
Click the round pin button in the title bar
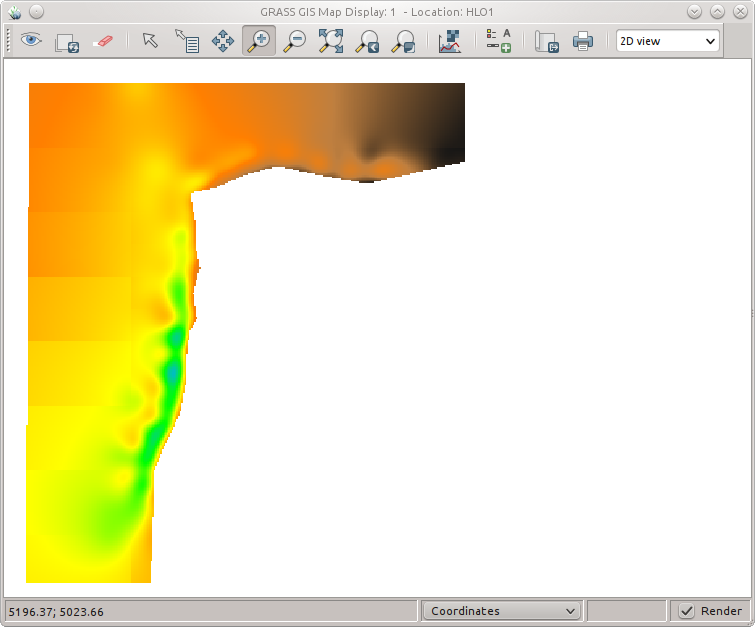tap(37, 12)
